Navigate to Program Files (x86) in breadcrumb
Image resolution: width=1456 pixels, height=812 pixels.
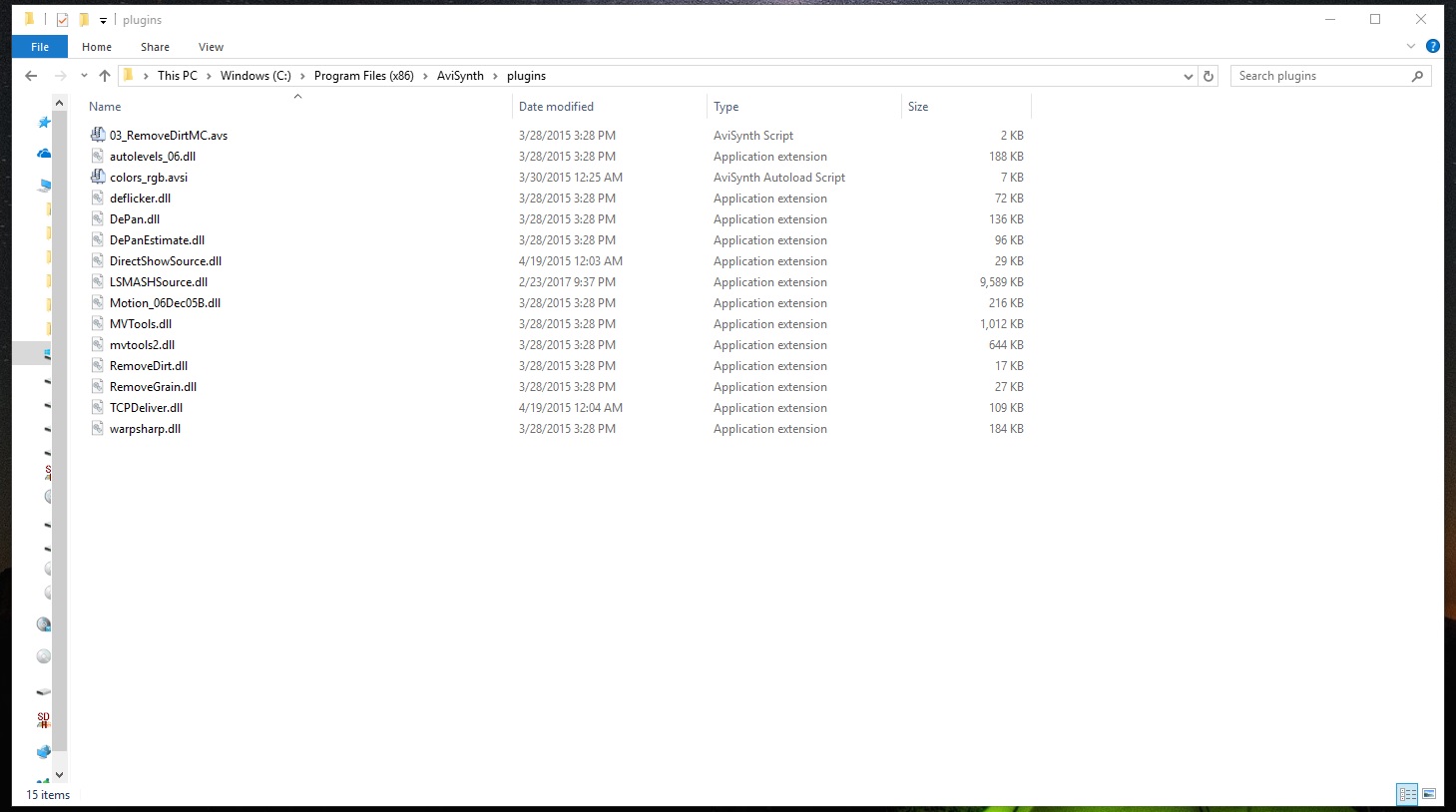click(x=363, y=76)
